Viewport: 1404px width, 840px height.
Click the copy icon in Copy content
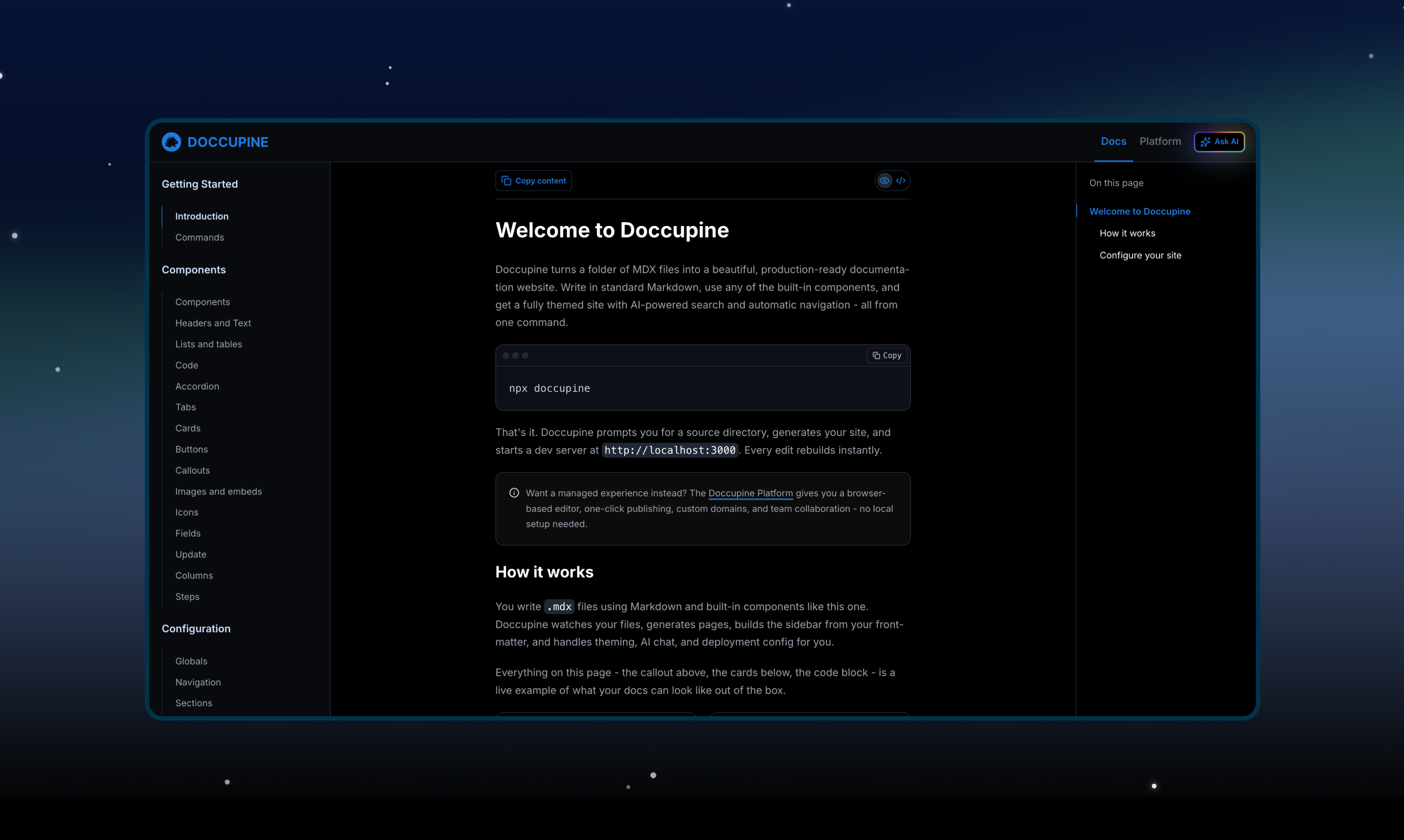click(506, 181)
